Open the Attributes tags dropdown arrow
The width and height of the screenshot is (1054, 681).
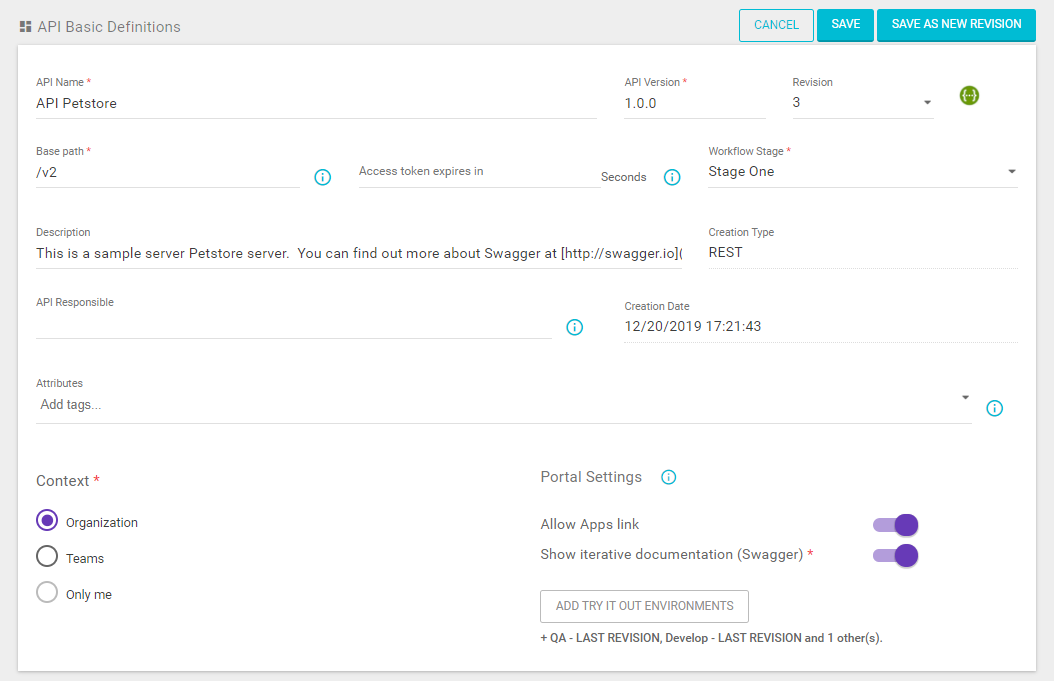pos(965,398)
